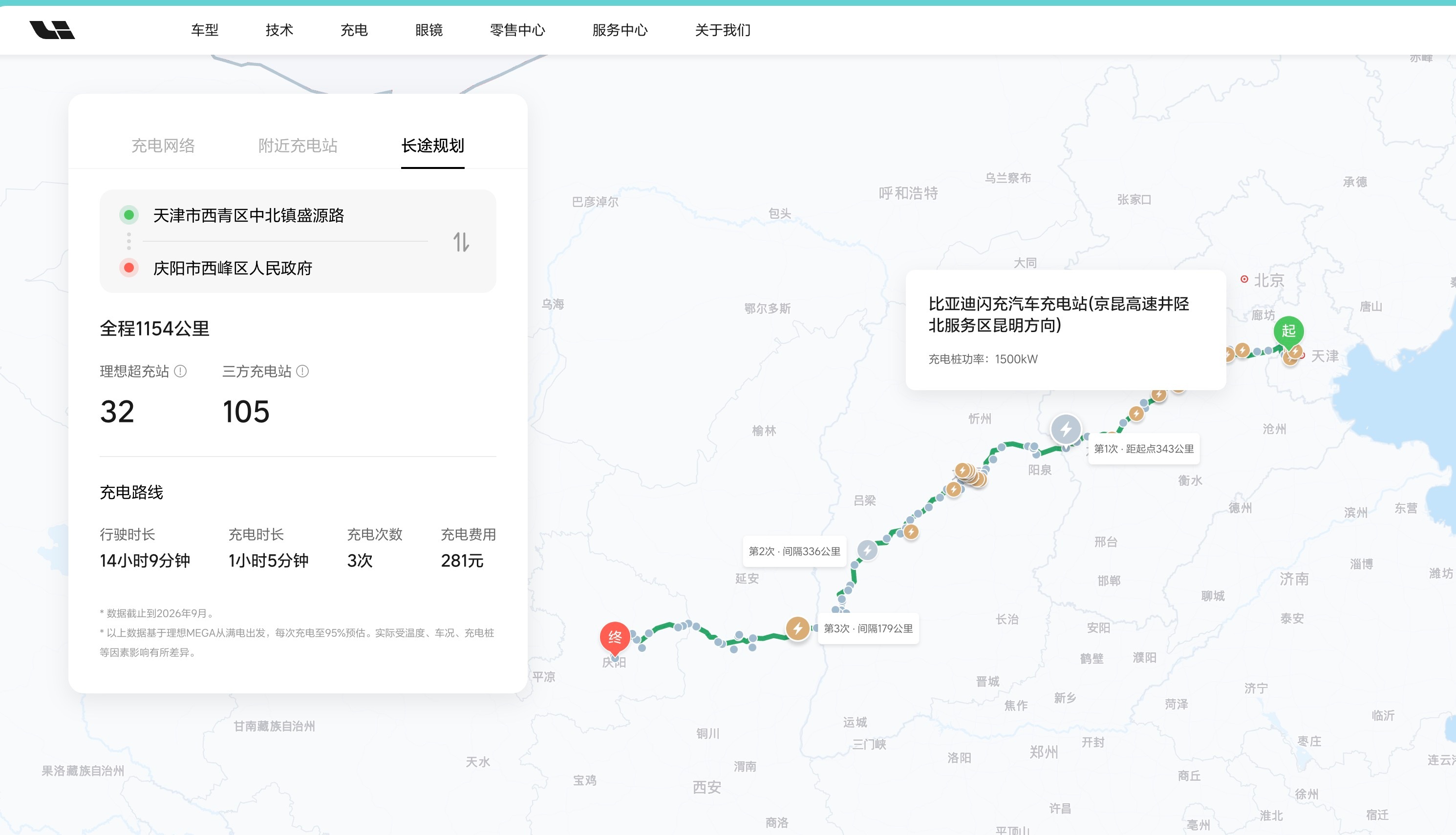1456x835 pixels.
Task: Open label 第1次 · 距起点343公里
Action: 1143,449
